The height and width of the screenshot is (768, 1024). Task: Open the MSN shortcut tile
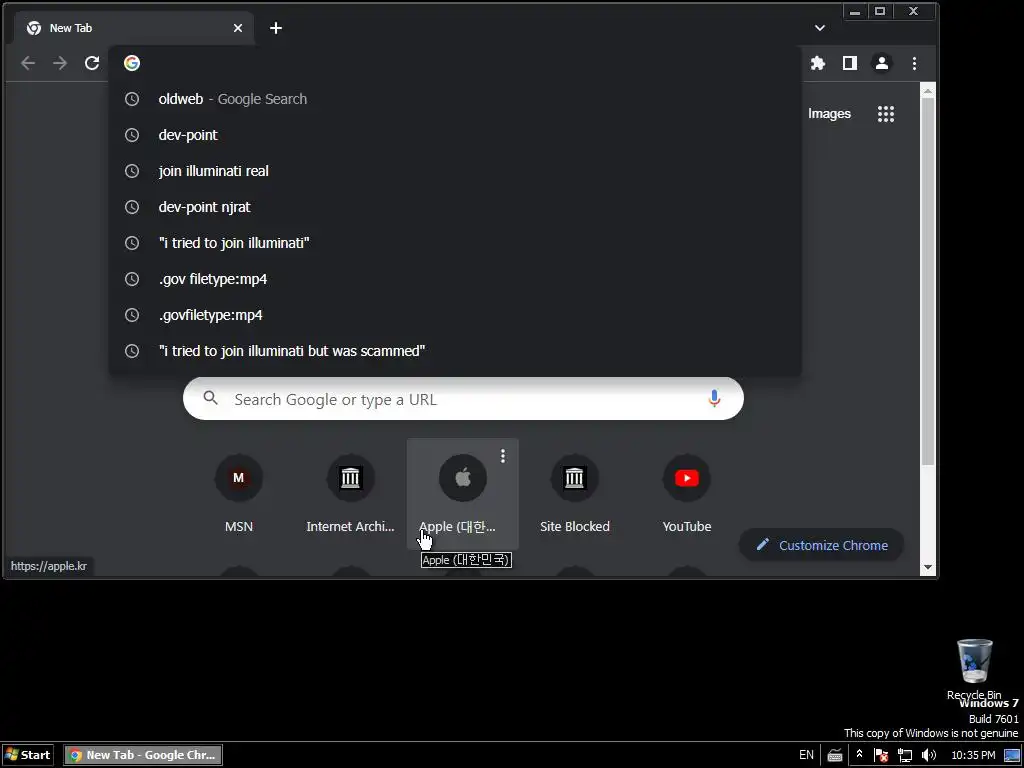click(238, 494)
